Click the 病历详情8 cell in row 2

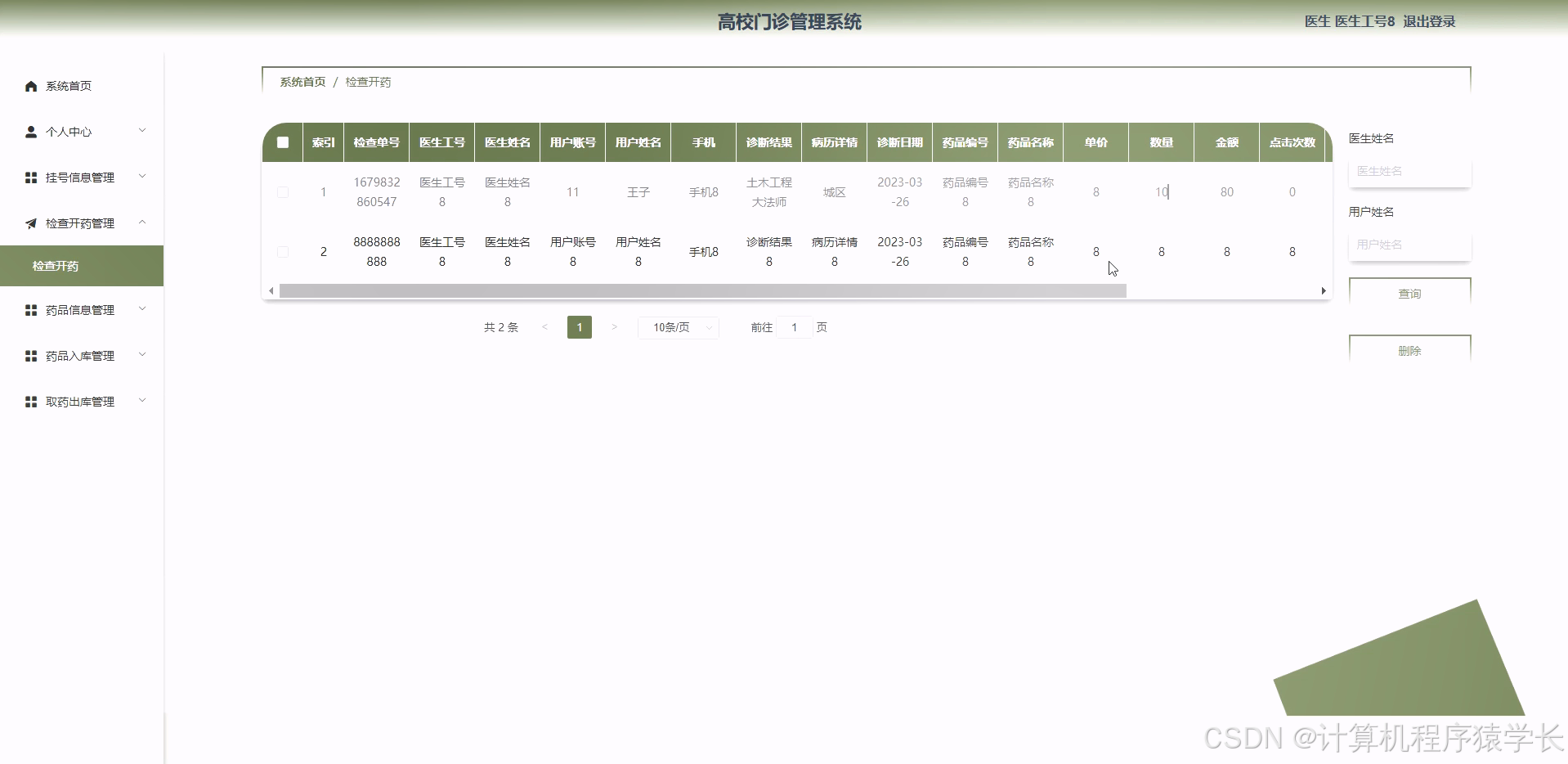835,252
